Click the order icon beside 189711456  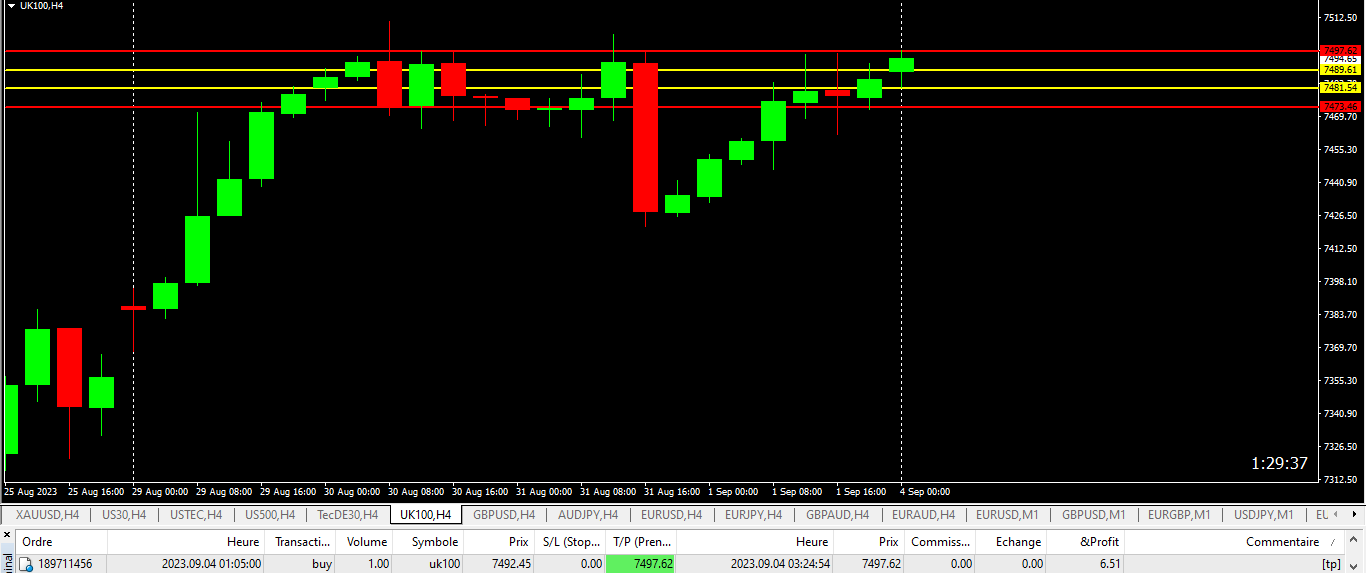27,564
